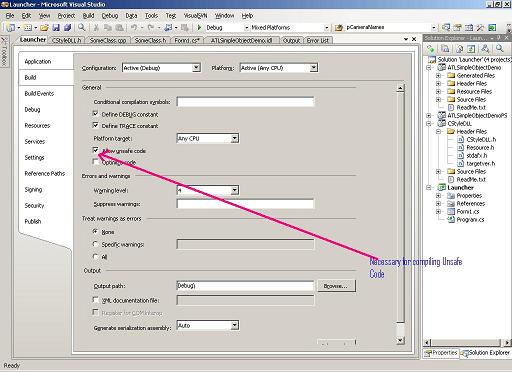Click the Output path input field

245,286
